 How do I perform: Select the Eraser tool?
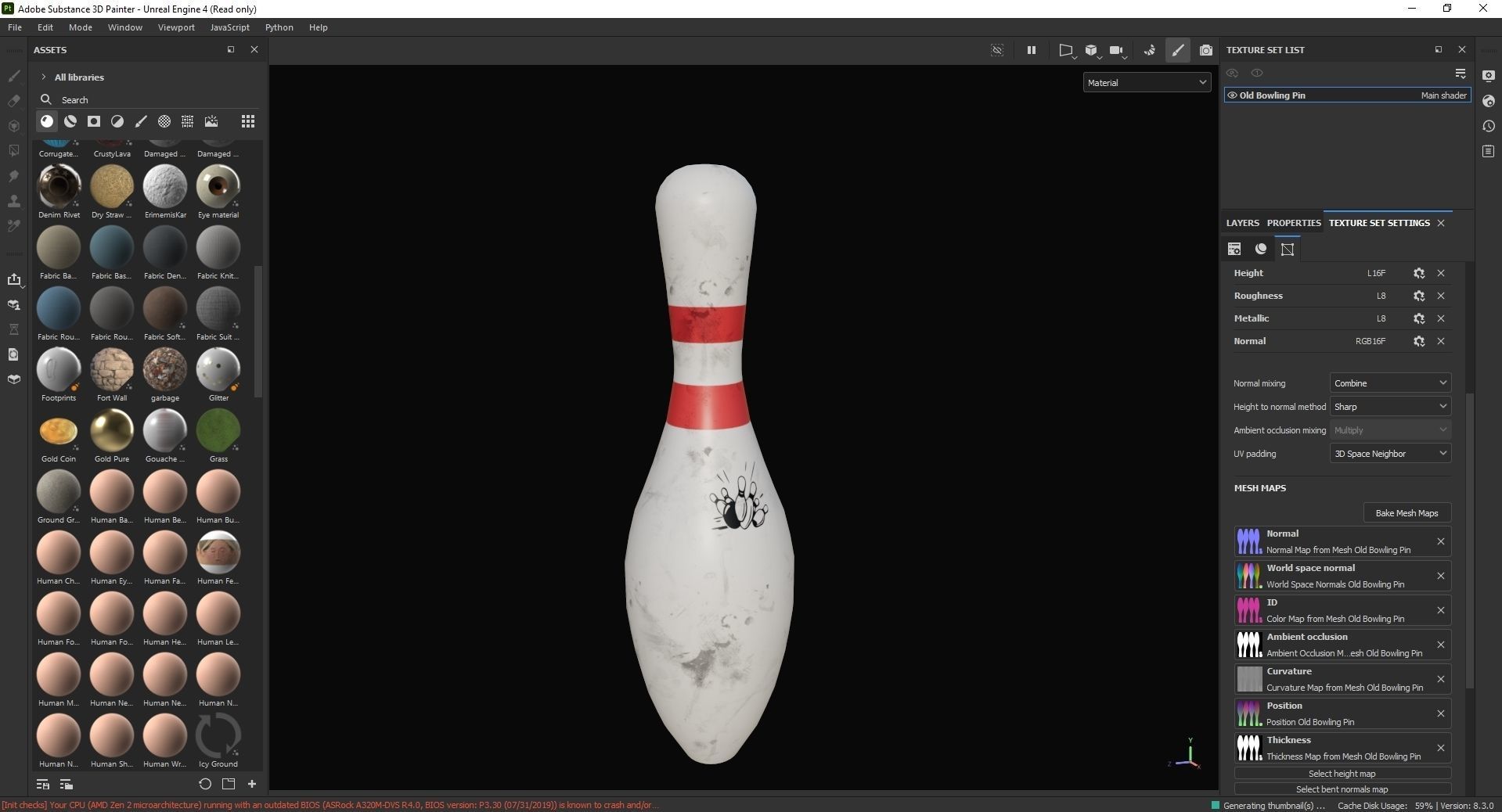click(14, 100)
